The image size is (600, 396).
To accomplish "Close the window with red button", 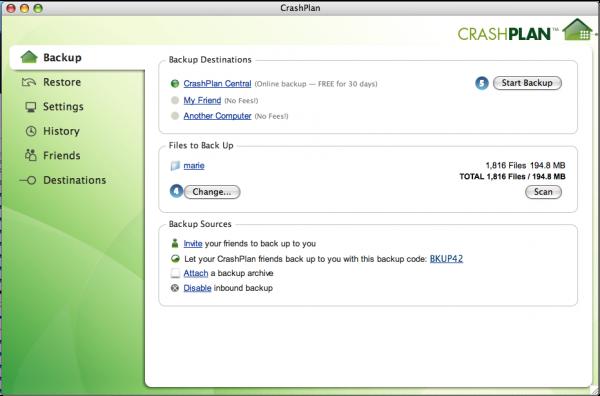I will 11,8.
